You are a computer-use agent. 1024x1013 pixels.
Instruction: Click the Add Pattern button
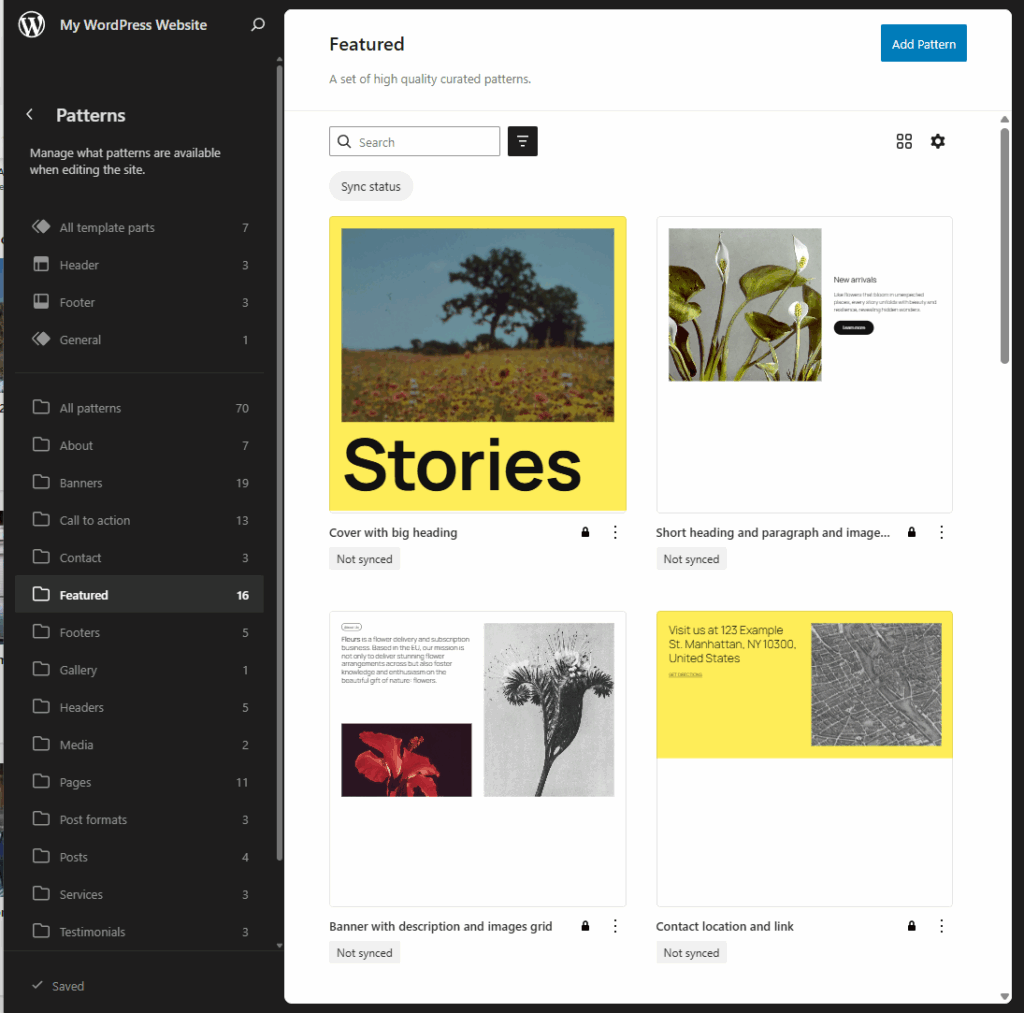pos(923,43)
